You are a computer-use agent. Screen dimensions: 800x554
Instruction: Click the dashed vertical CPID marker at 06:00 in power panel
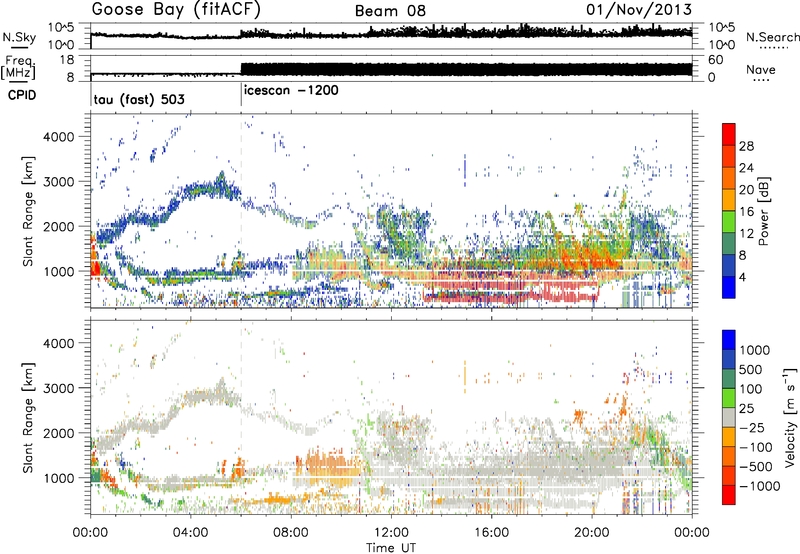pos(241,211)
